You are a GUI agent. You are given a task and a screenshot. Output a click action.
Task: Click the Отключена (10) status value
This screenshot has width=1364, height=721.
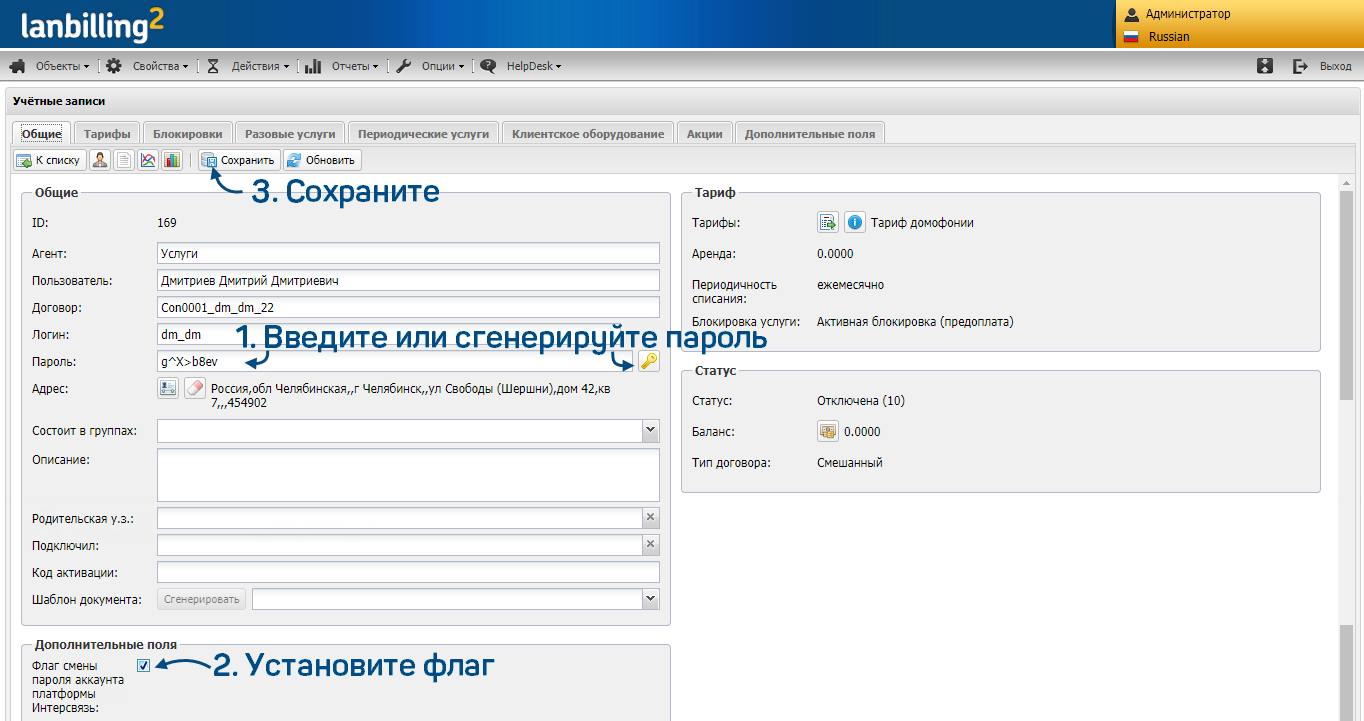(x=861, y=401)
